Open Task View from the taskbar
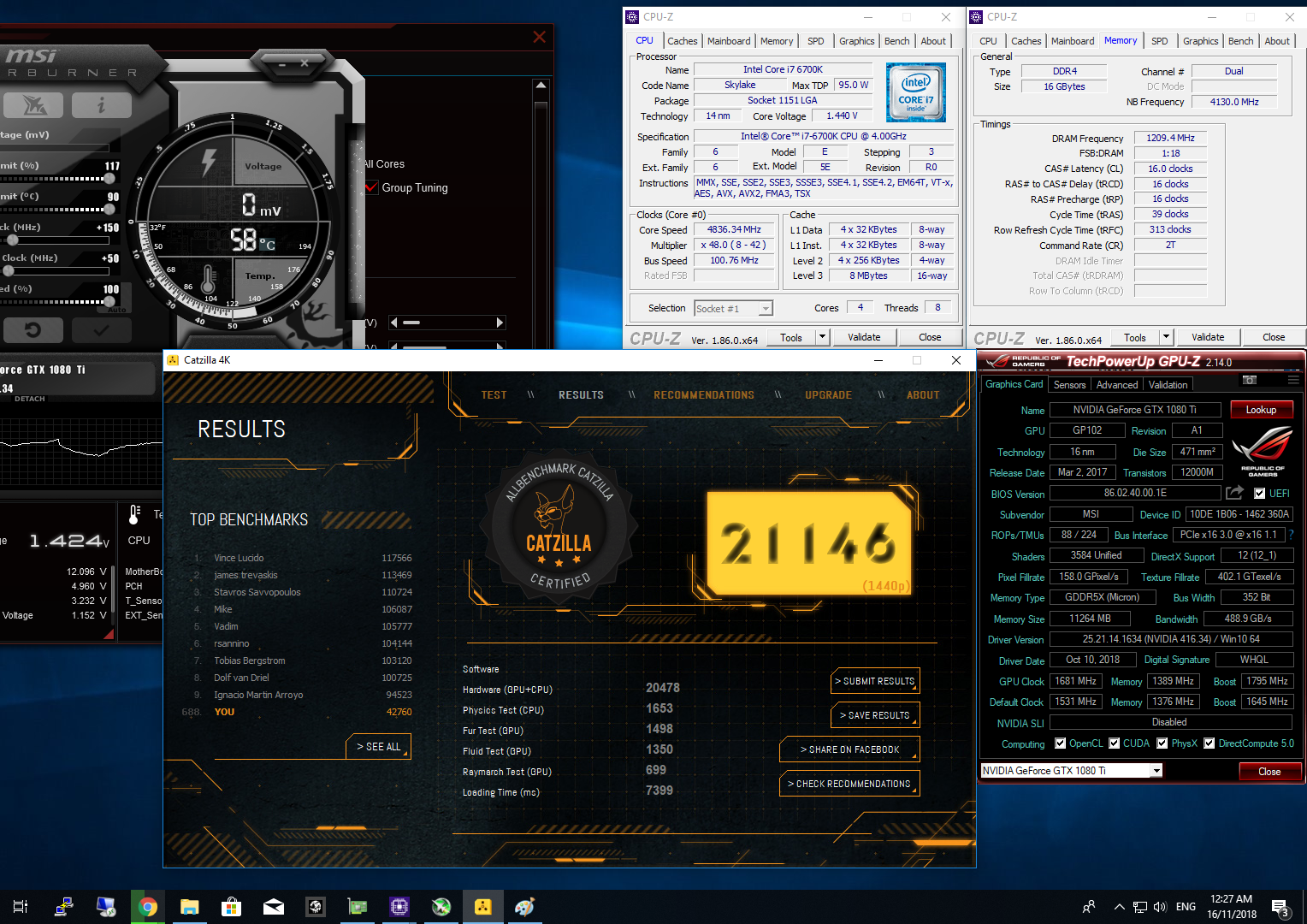1307x924 pixels. coord(21,907)
